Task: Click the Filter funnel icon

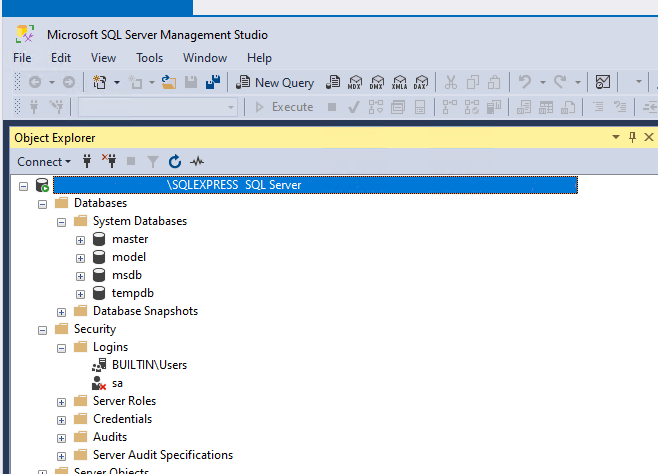Action: point(153,161)
